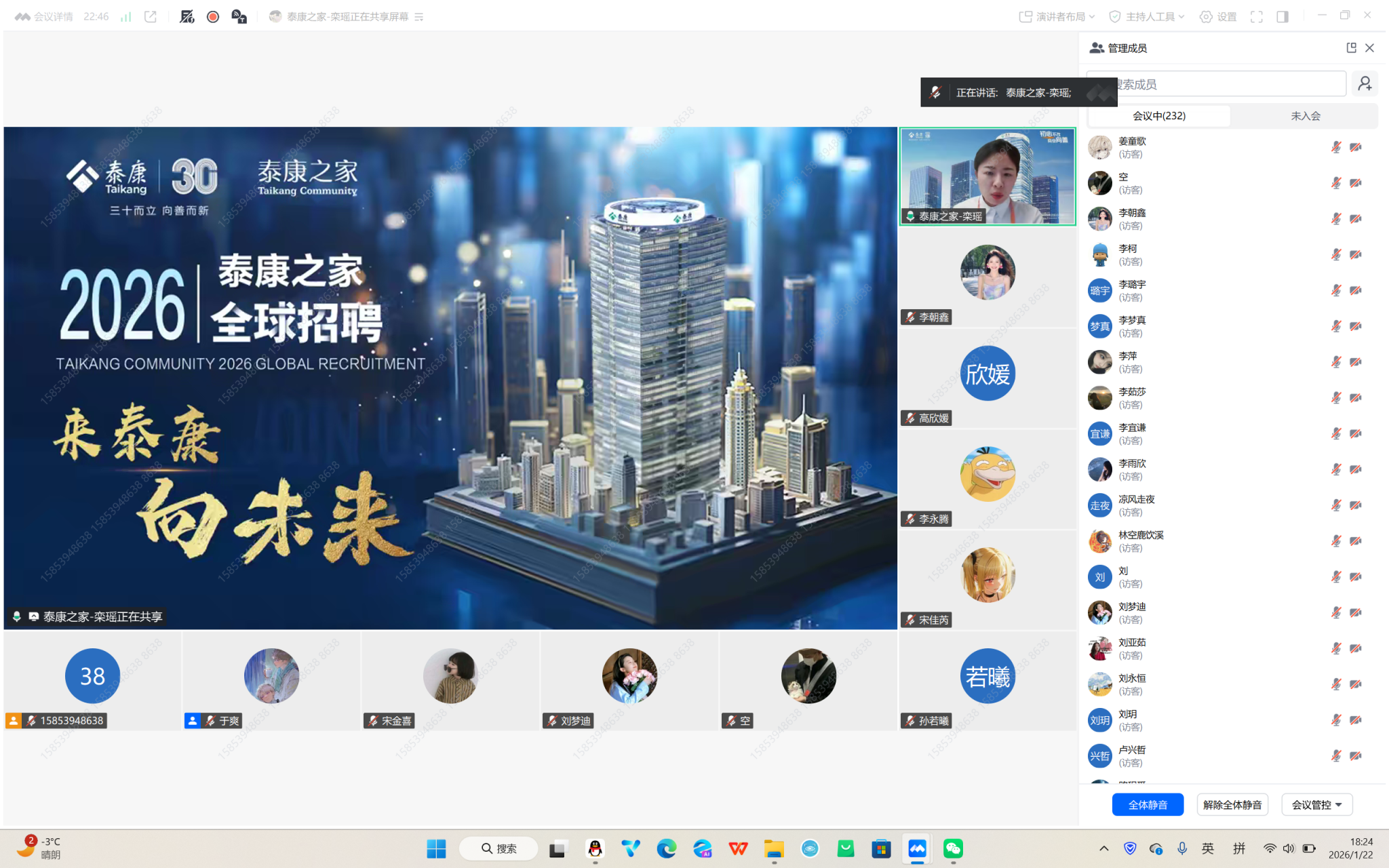This screenshot has height=868, width=1389.
Task: Expand the 会议管控 dropdown button
Action: pos(1316,805)
